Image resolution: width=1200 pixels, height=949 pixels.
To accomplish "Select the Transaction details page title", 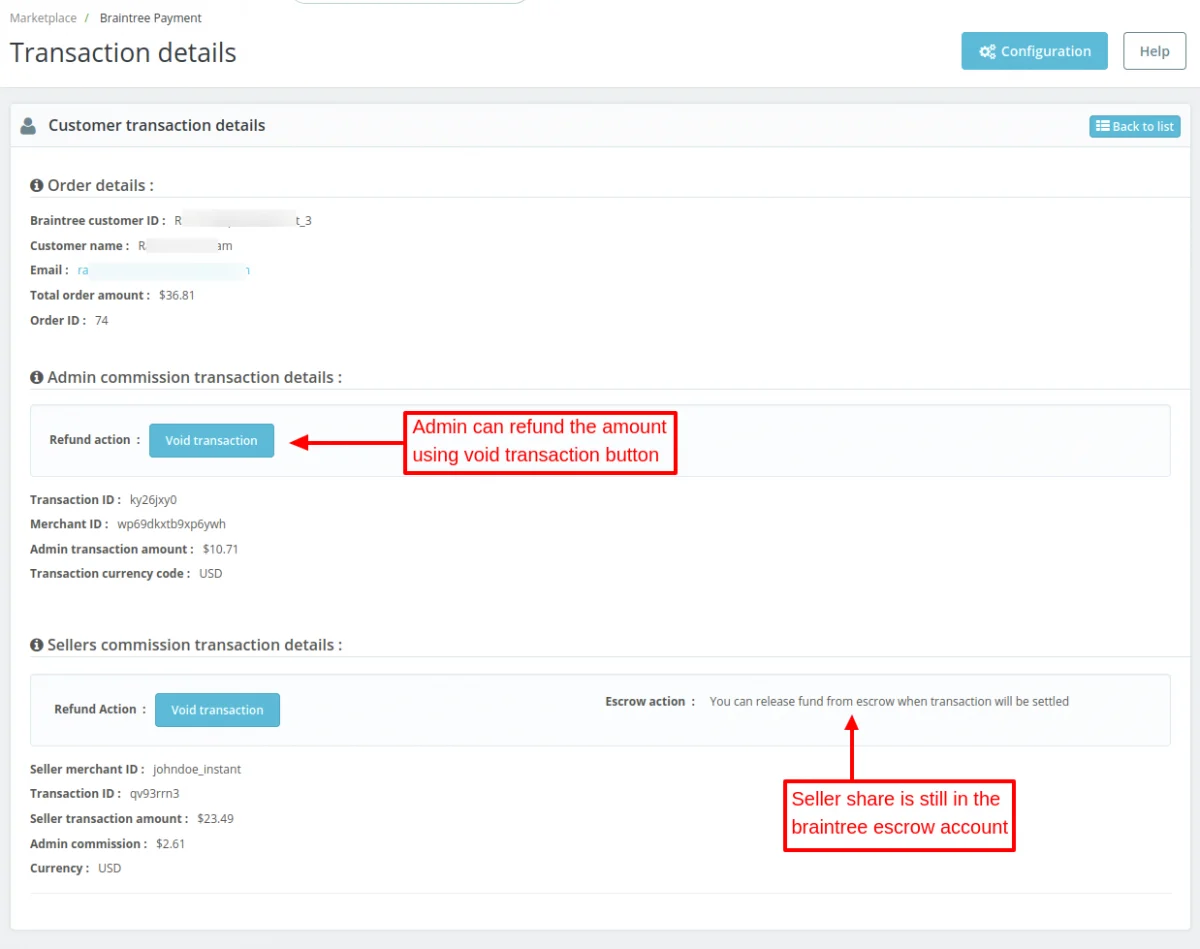I will coord(123,53).
